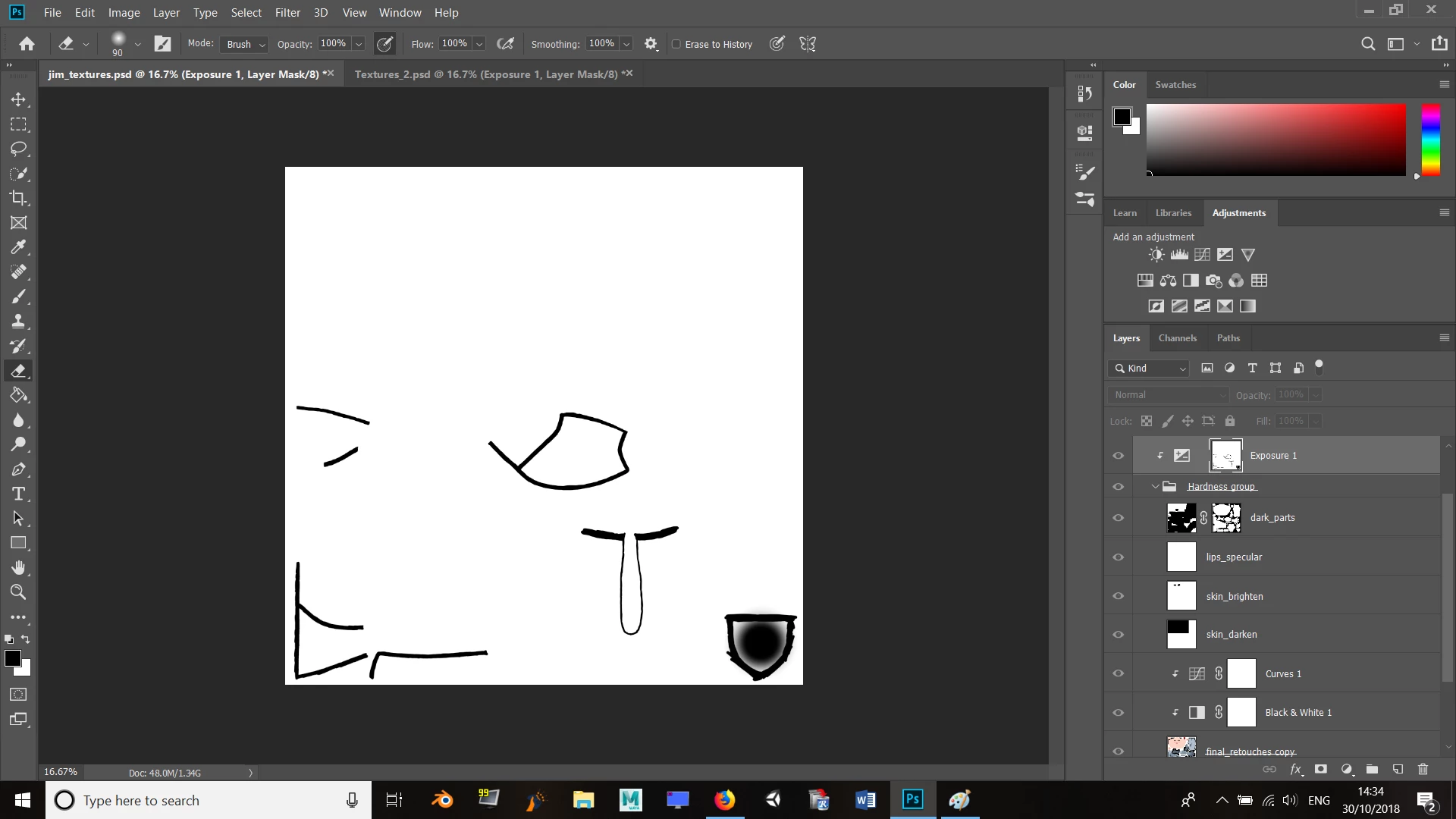
Task: Add a Curves adjustment from Adjustments panel
Action: [x=1202, y=255]
